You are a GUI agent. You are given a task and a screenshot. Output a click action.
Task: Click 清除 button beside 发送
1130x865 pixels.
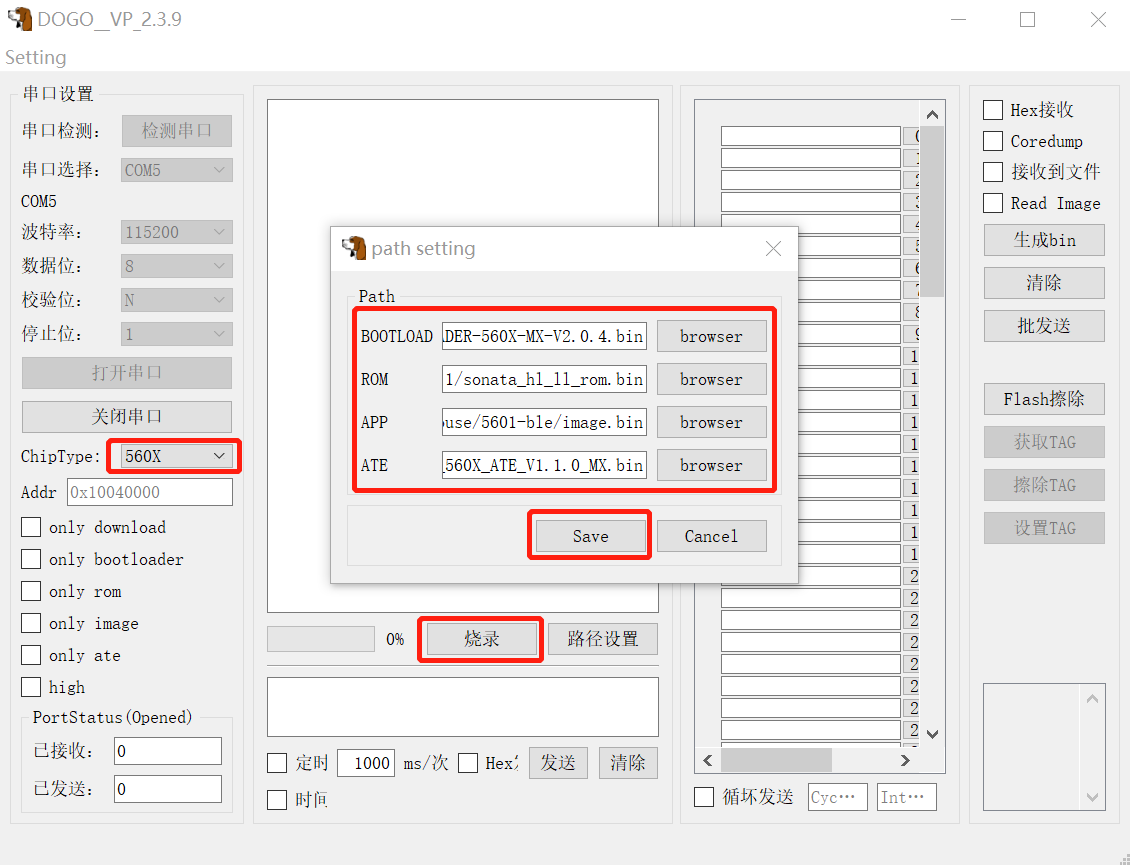628,763
